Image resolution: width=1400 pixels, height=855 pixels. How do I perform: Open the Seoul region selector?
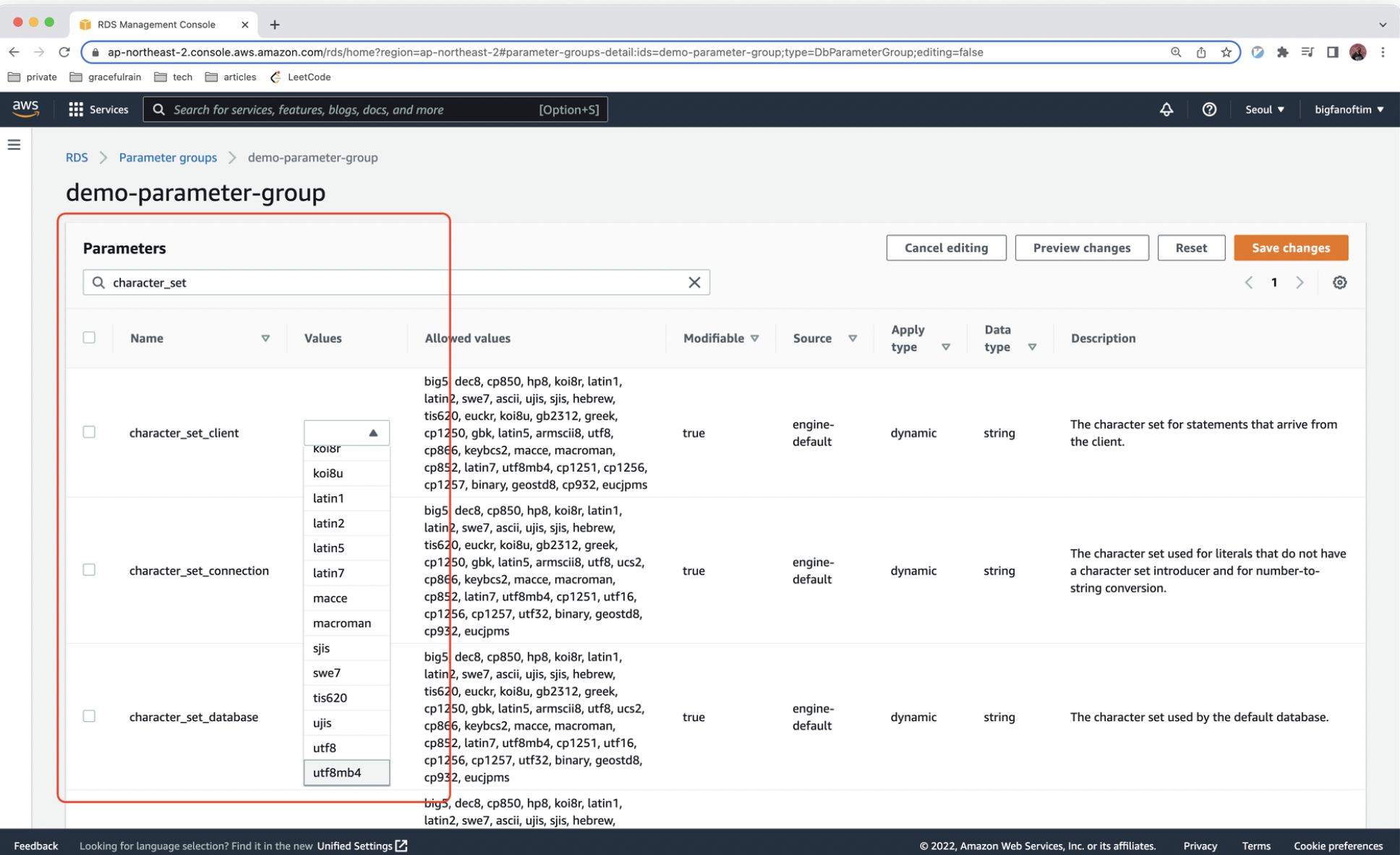1264,109
